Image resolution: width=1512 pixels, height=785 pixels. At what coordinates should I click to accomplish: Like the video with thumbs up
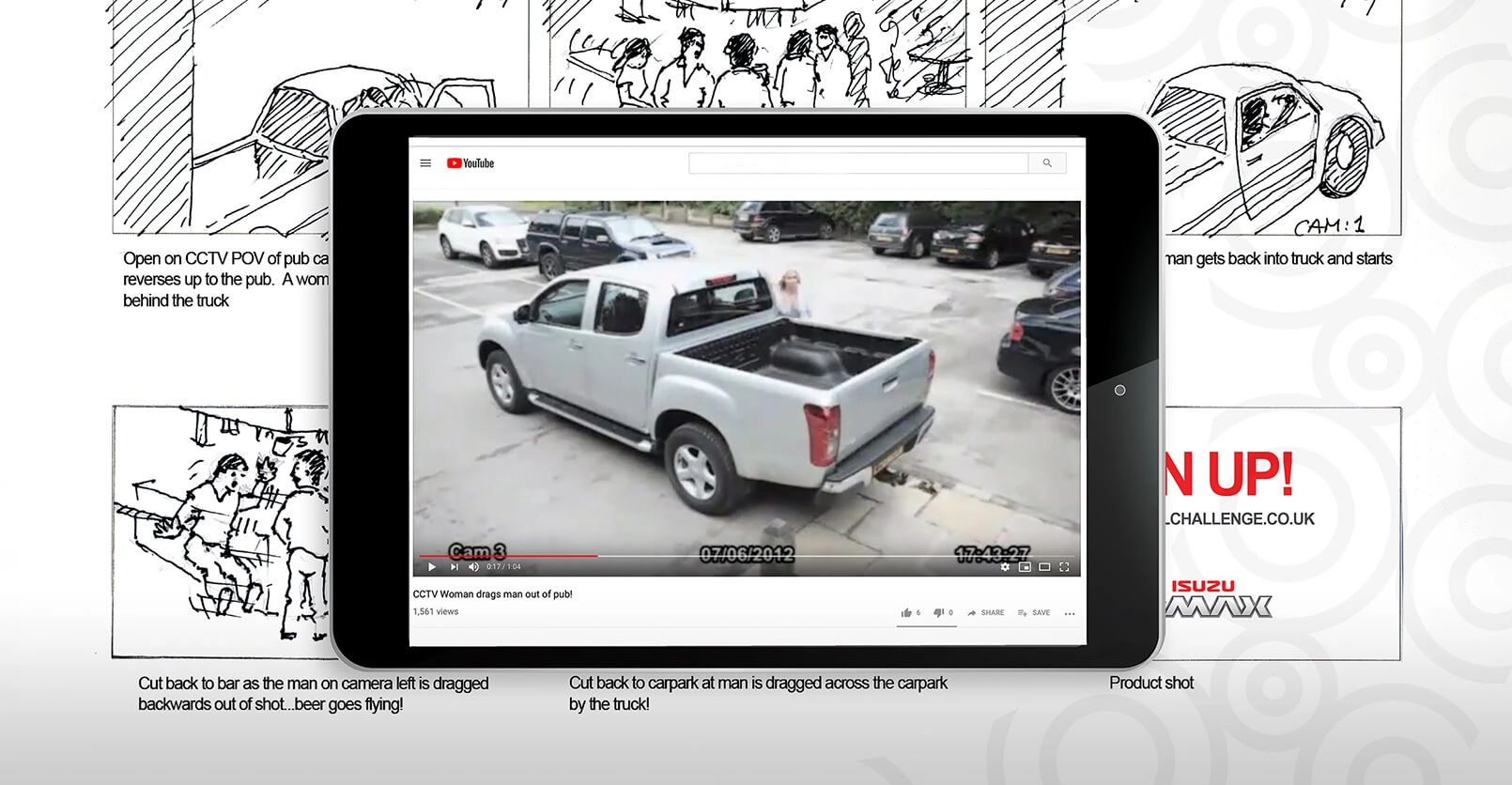tap(910, 612)
